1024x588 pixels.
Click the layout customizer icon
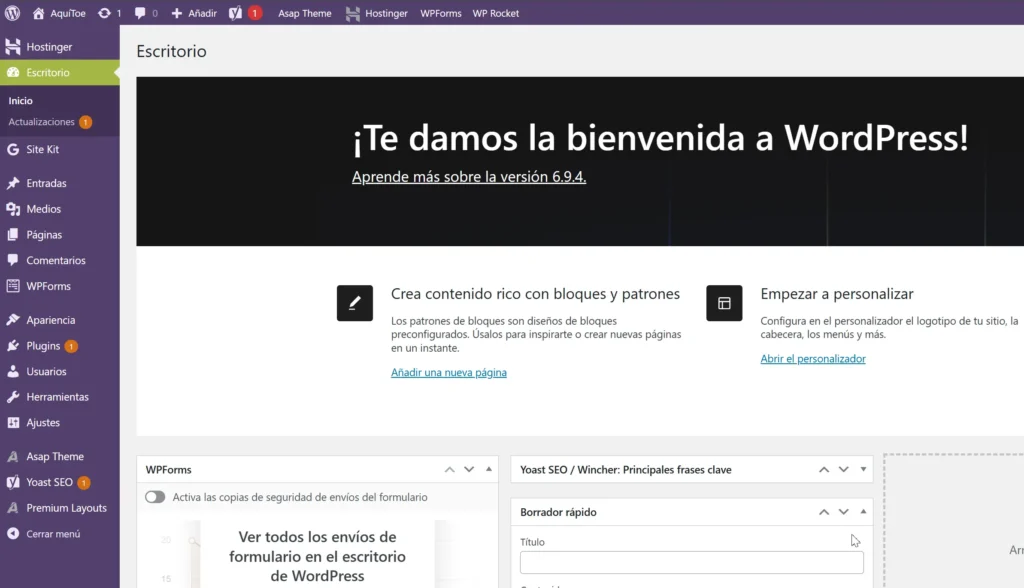[x=724, y=303]
